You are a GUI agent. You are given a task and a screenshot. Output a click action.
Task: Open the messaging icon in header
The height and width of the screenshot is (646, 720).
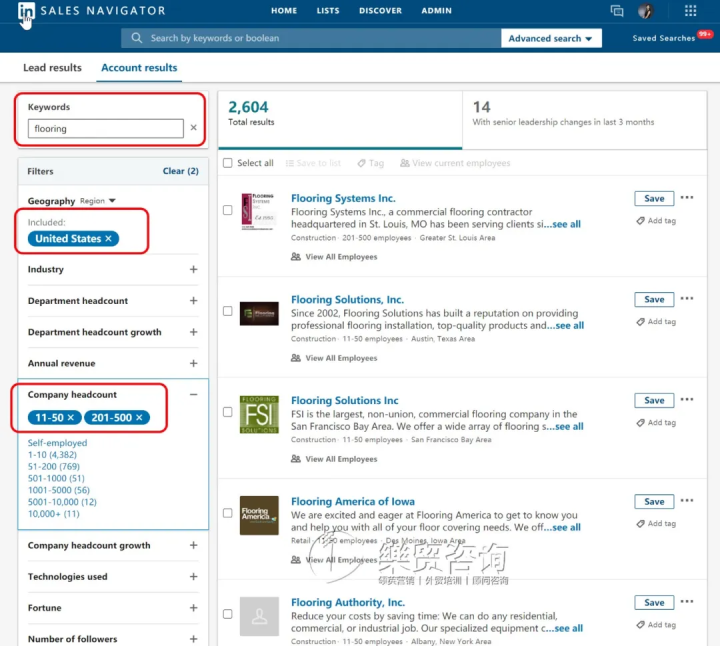(616, 11)
